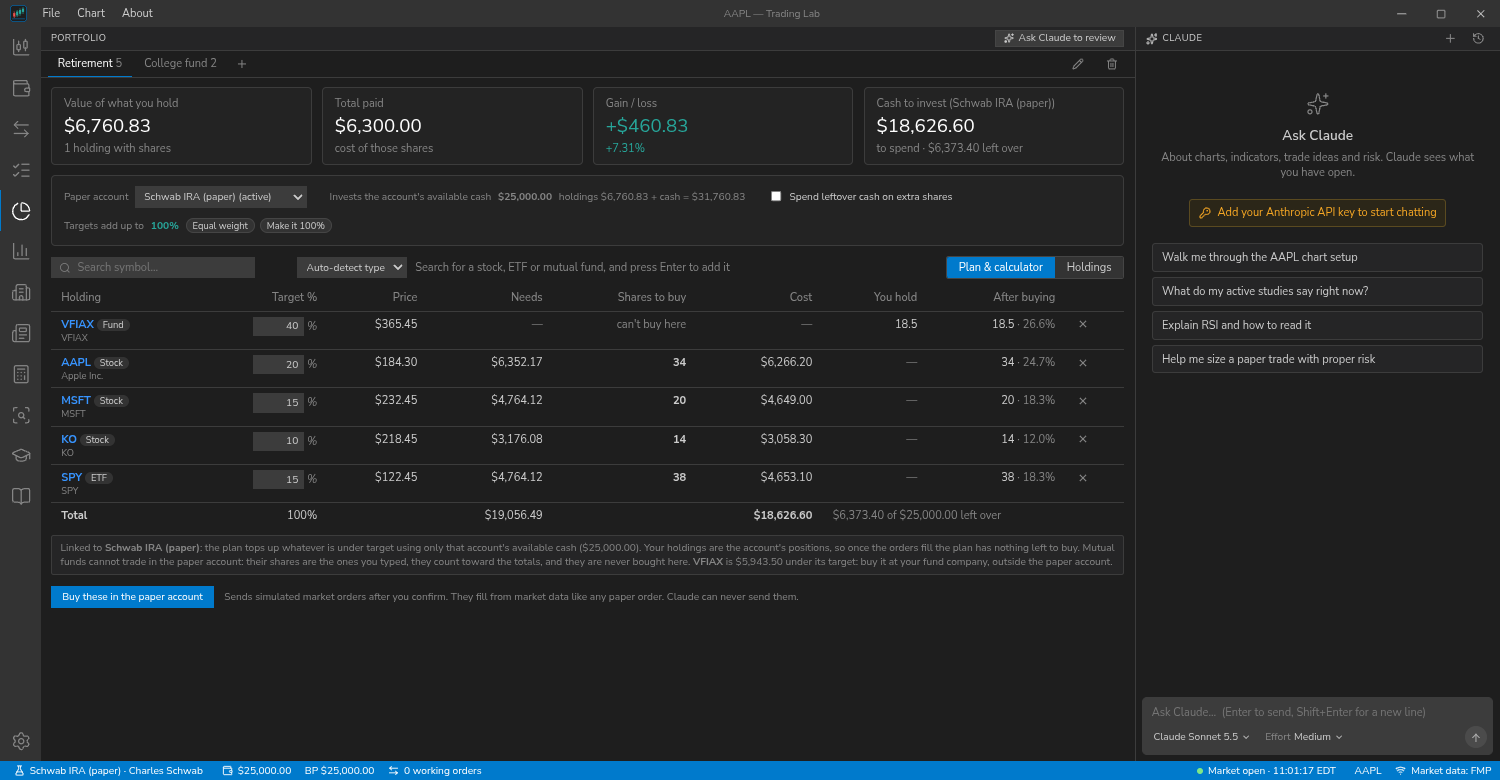
Task: Remove the KO row with its X
Action: click(1083, 440)
